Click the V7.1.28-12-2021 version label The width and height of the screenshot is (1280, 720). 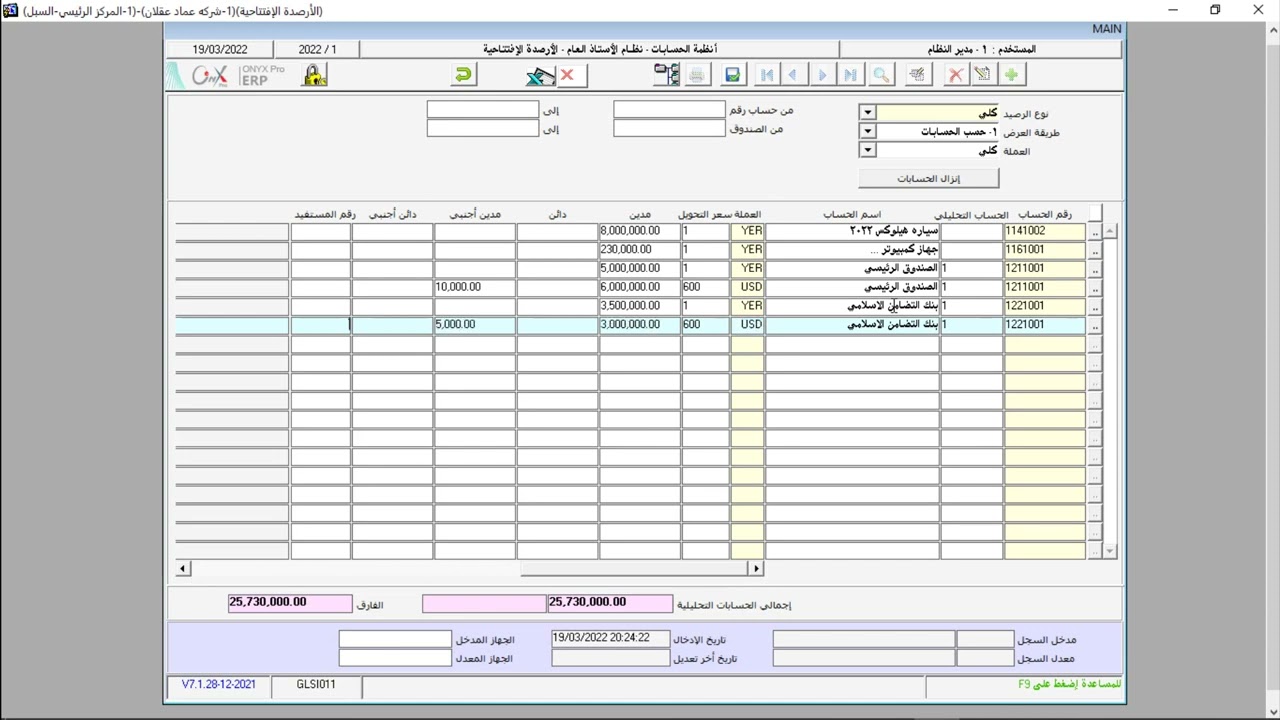point(219,685)
